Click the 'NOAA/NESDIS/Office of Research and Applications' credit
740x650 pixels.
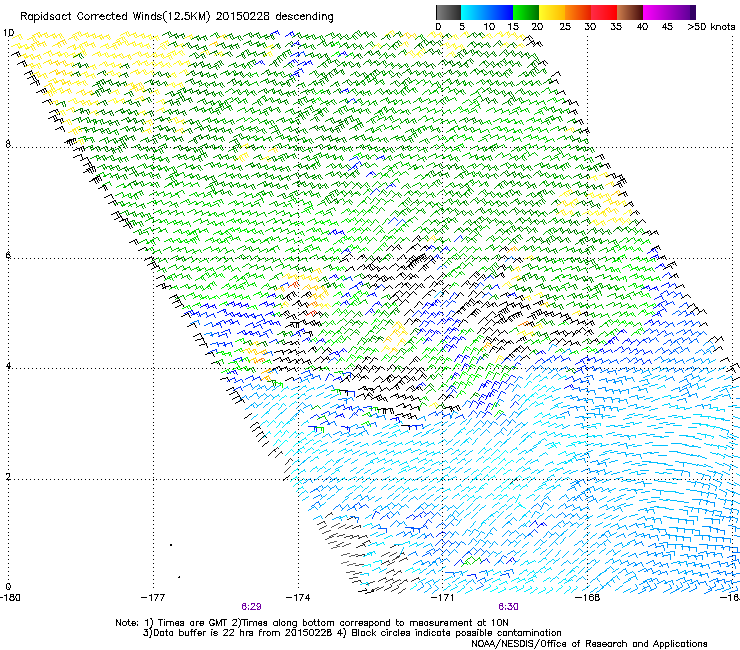click(589, 644)
